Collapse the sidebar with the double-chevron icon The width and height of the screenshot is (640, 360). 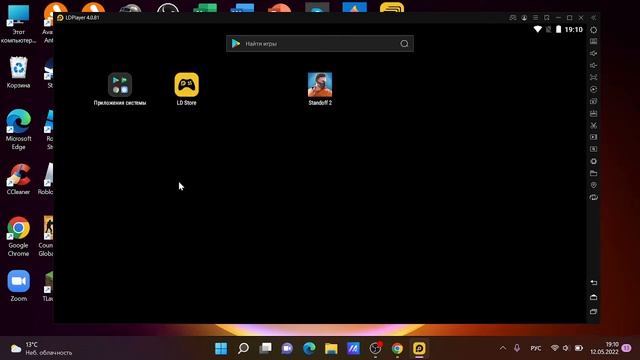coord(593,18)
